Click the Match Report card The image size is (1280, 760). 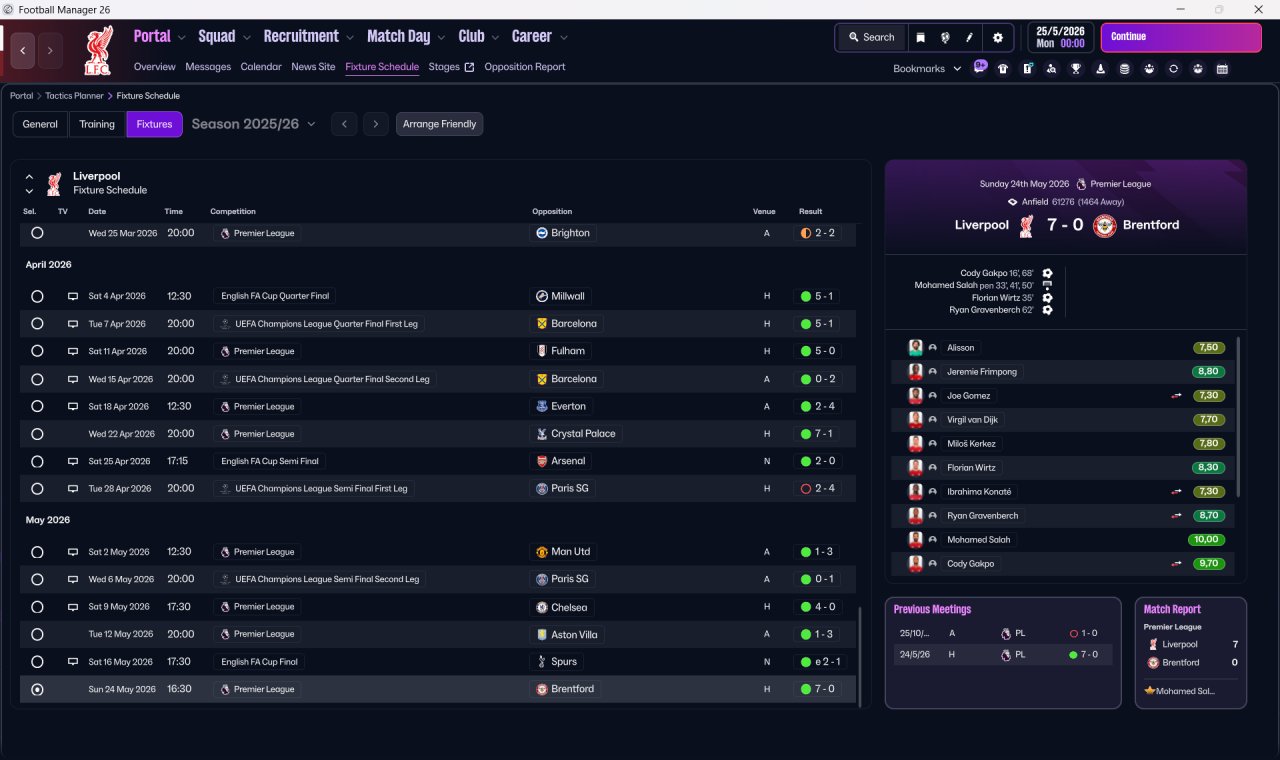pos(1191,653)
